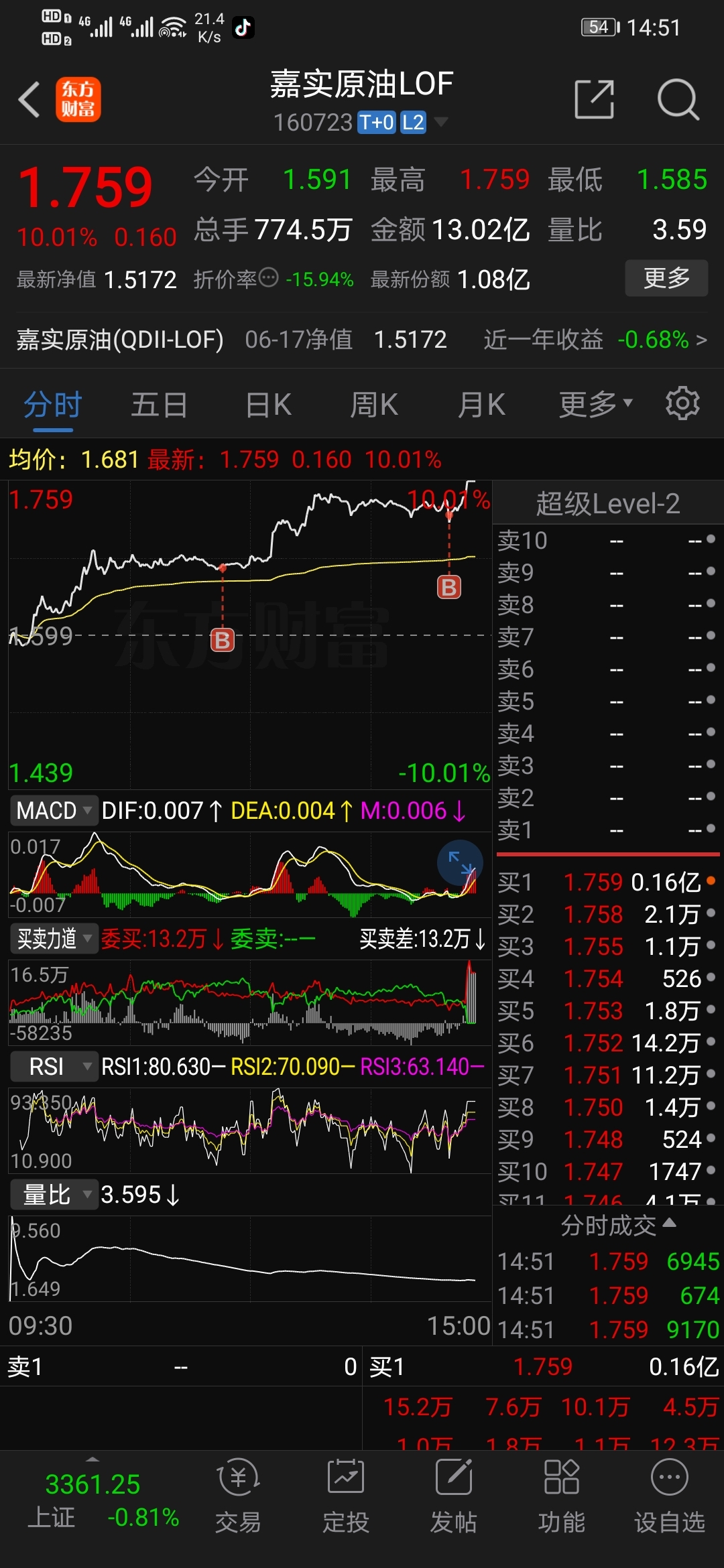Open 近一年收益 fund detail chevron
Screen dimensions: 724x1568
(701, 340)
